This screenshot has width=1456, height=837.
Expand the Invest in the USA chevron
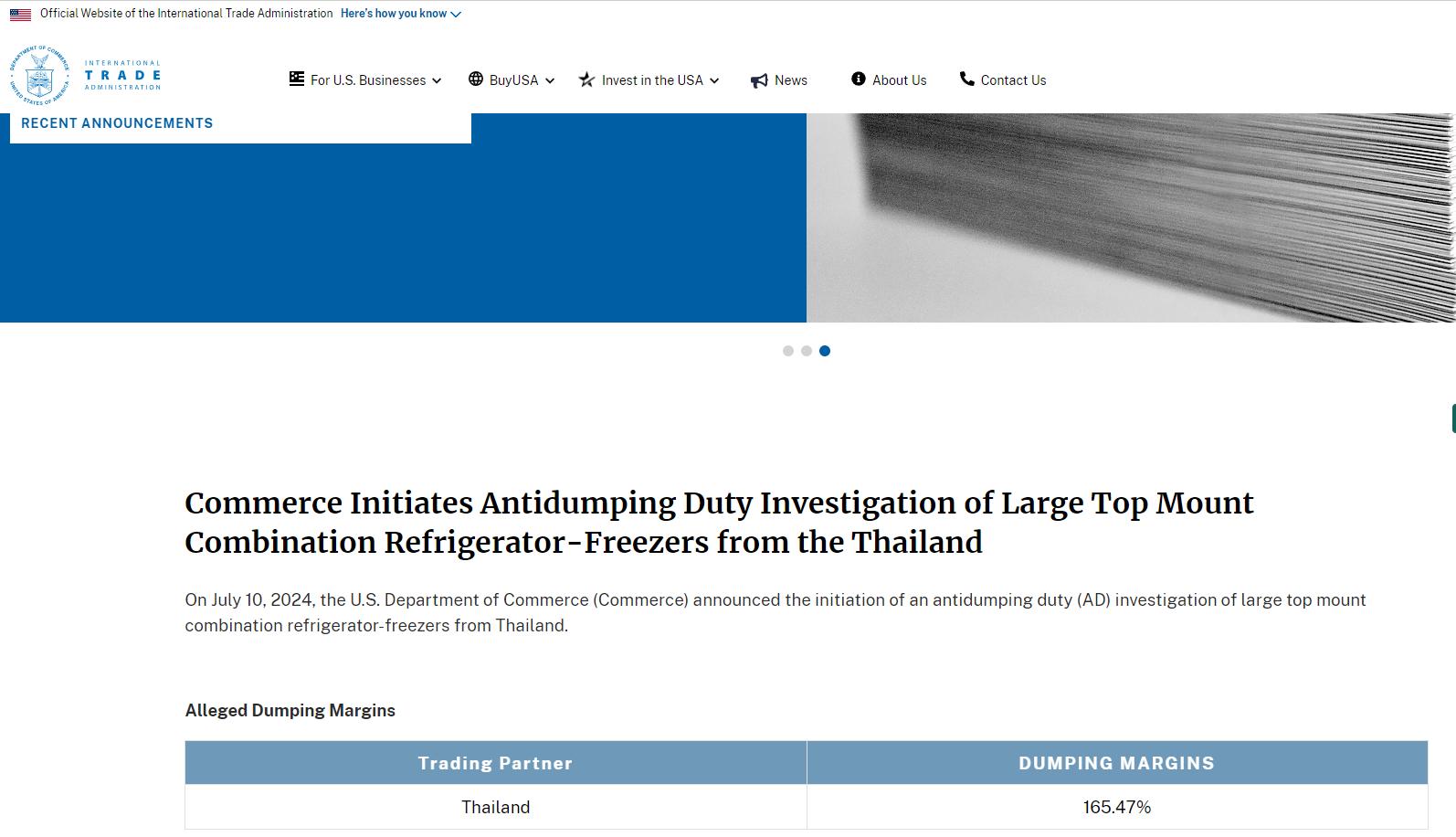point(714,81)
